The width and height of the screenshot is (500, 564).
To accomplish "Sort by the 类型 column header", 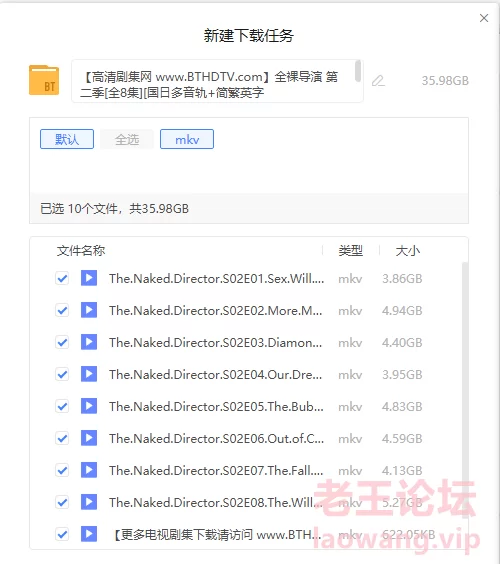I will click(x=350, y=251).
